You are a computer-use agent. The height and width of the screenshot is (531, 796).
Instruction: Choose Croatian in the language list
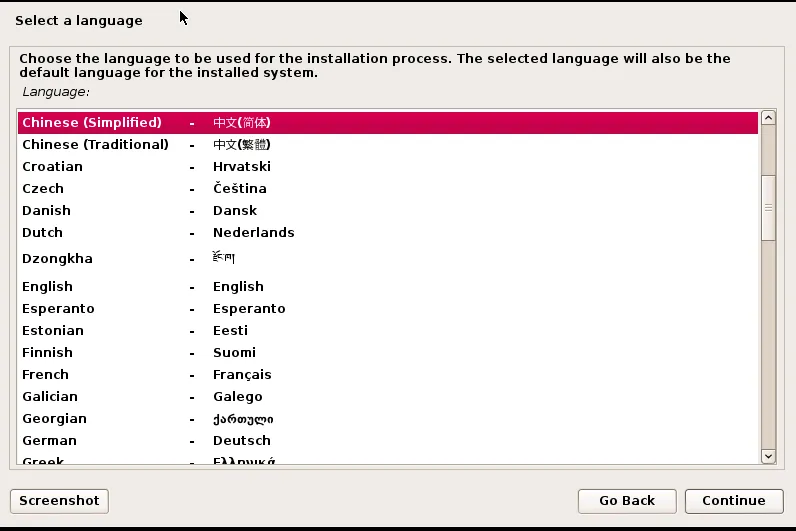53,167
